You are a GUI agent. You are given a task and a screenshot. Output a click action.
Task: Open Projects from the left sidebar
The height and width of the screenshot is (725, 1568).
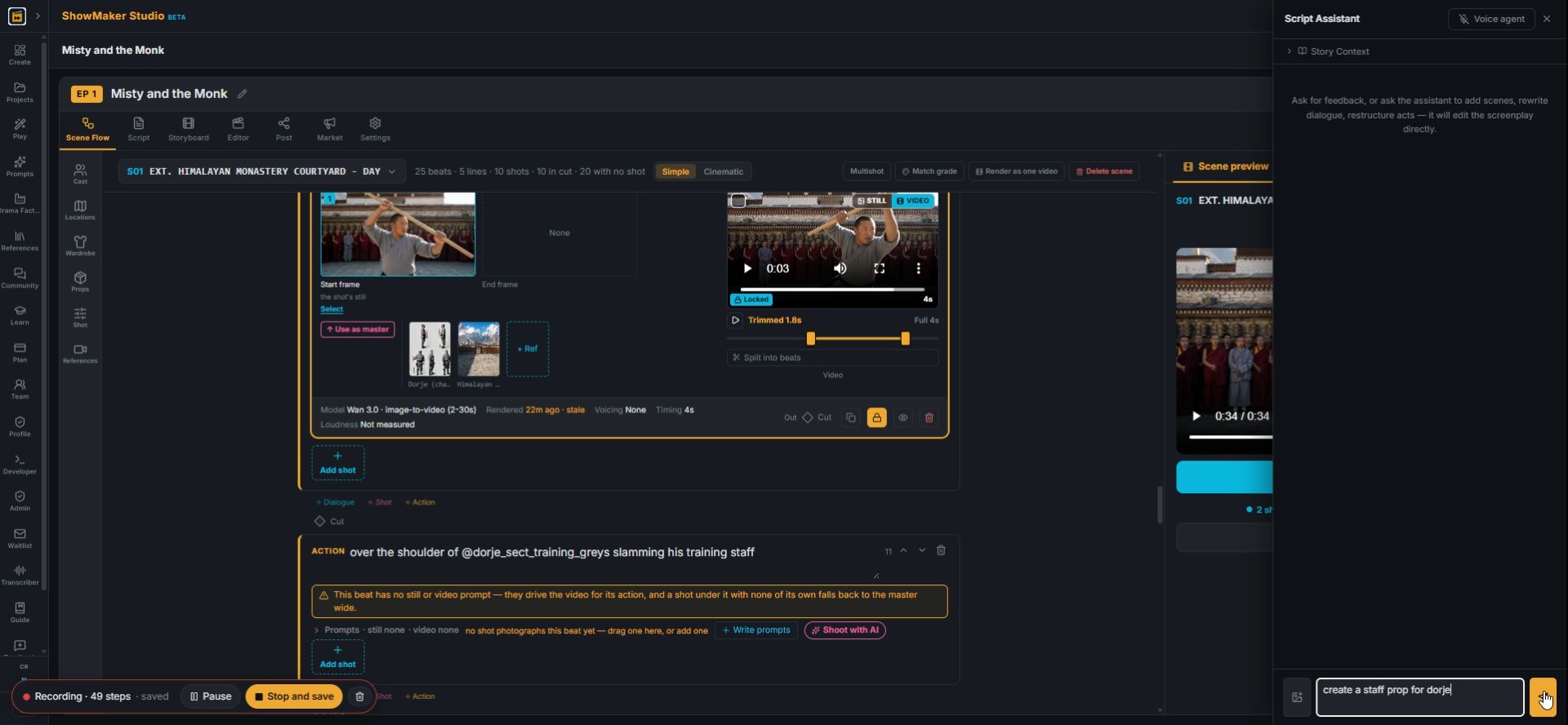click(20, 92)
